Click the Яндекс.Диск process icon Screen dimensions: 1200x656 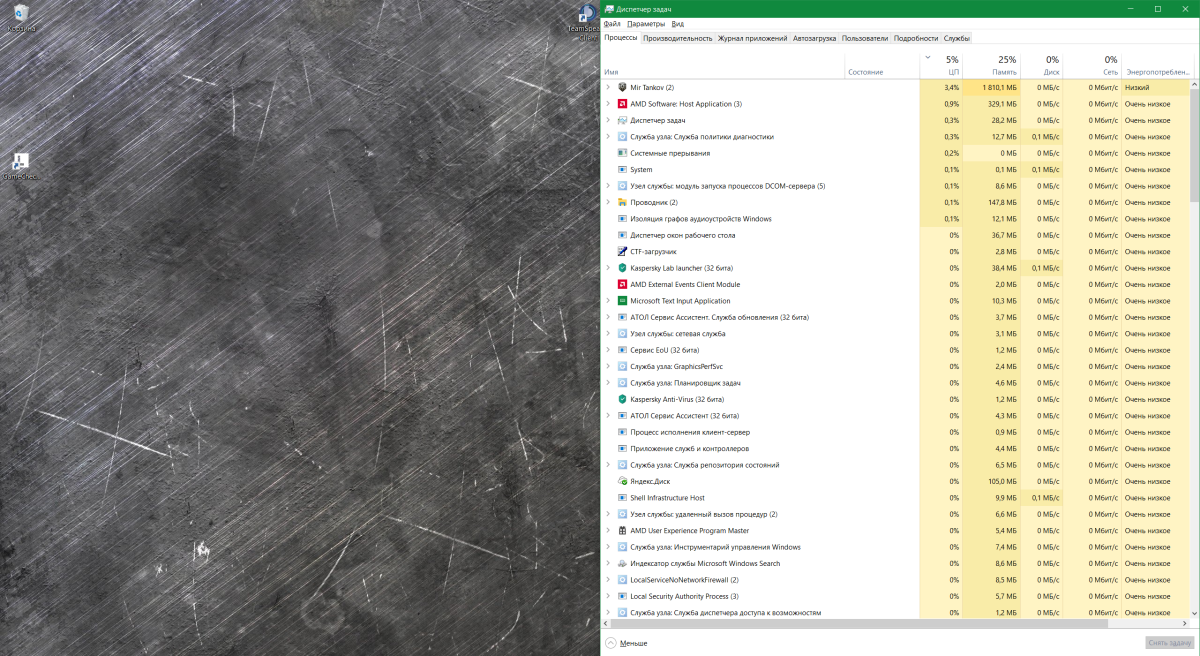622,481
